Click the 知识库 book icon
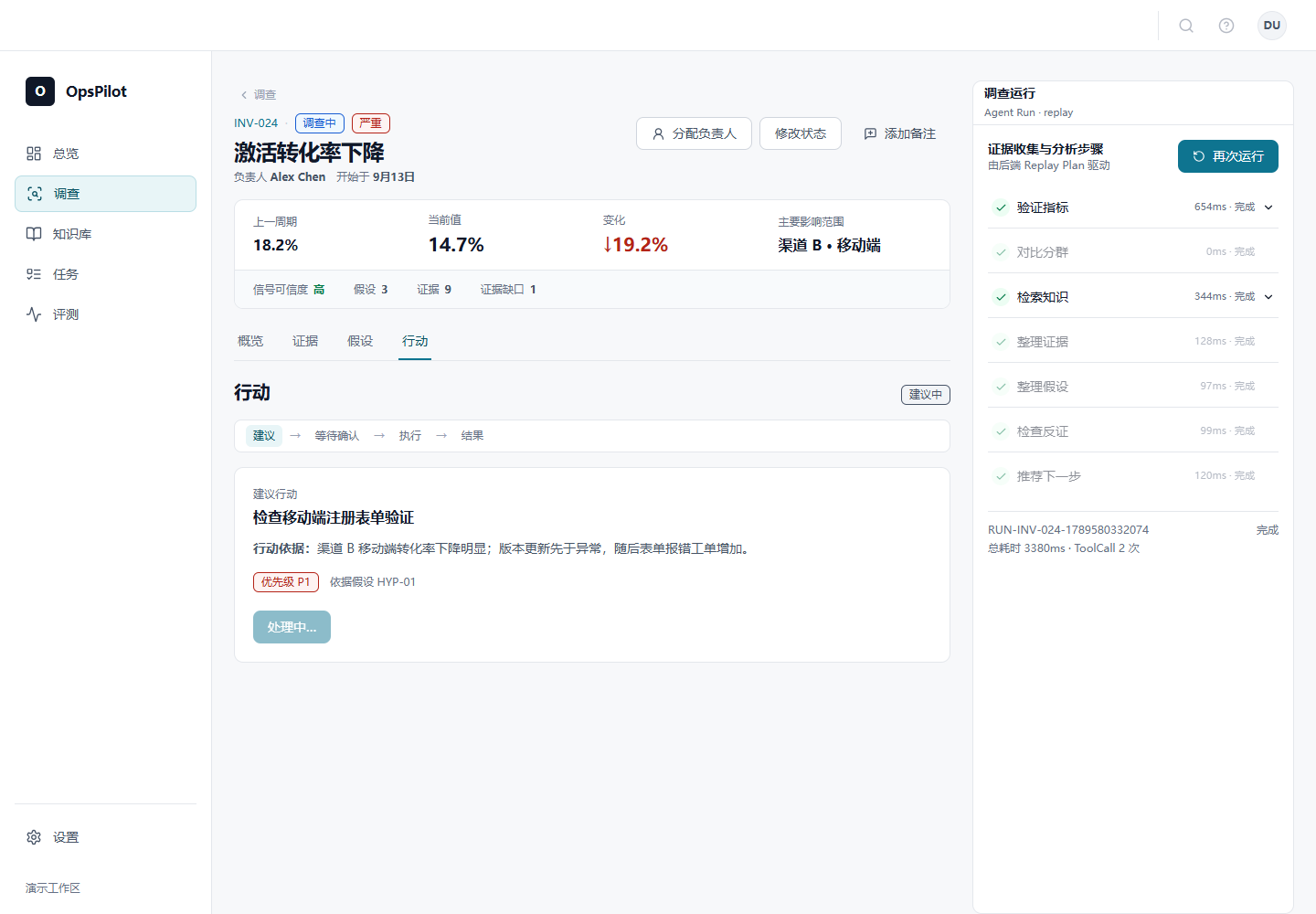Image resolution: width=1316 pixels, height=914 pixels. pos(34,234)
